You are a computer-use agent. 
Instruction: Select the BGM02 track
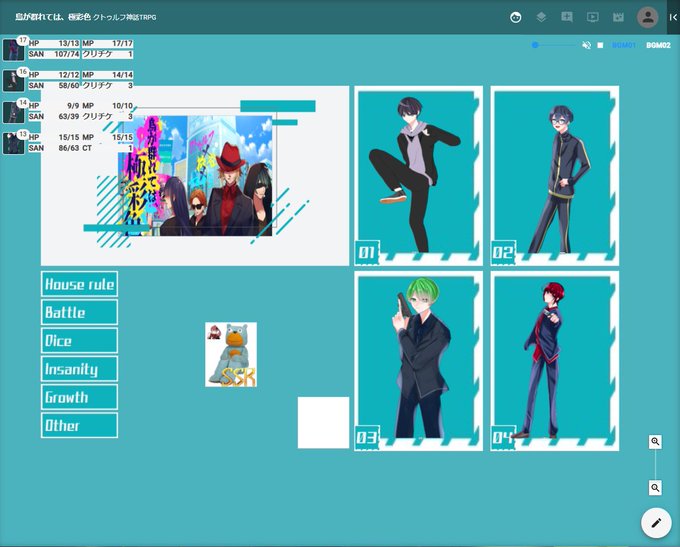(658, 45)
